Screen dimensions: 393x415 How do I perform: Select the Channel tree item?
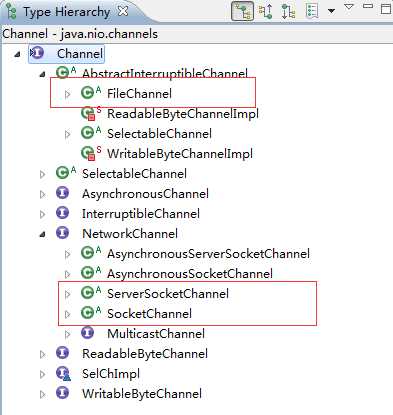pyautogui.click(x=80, y=54)
